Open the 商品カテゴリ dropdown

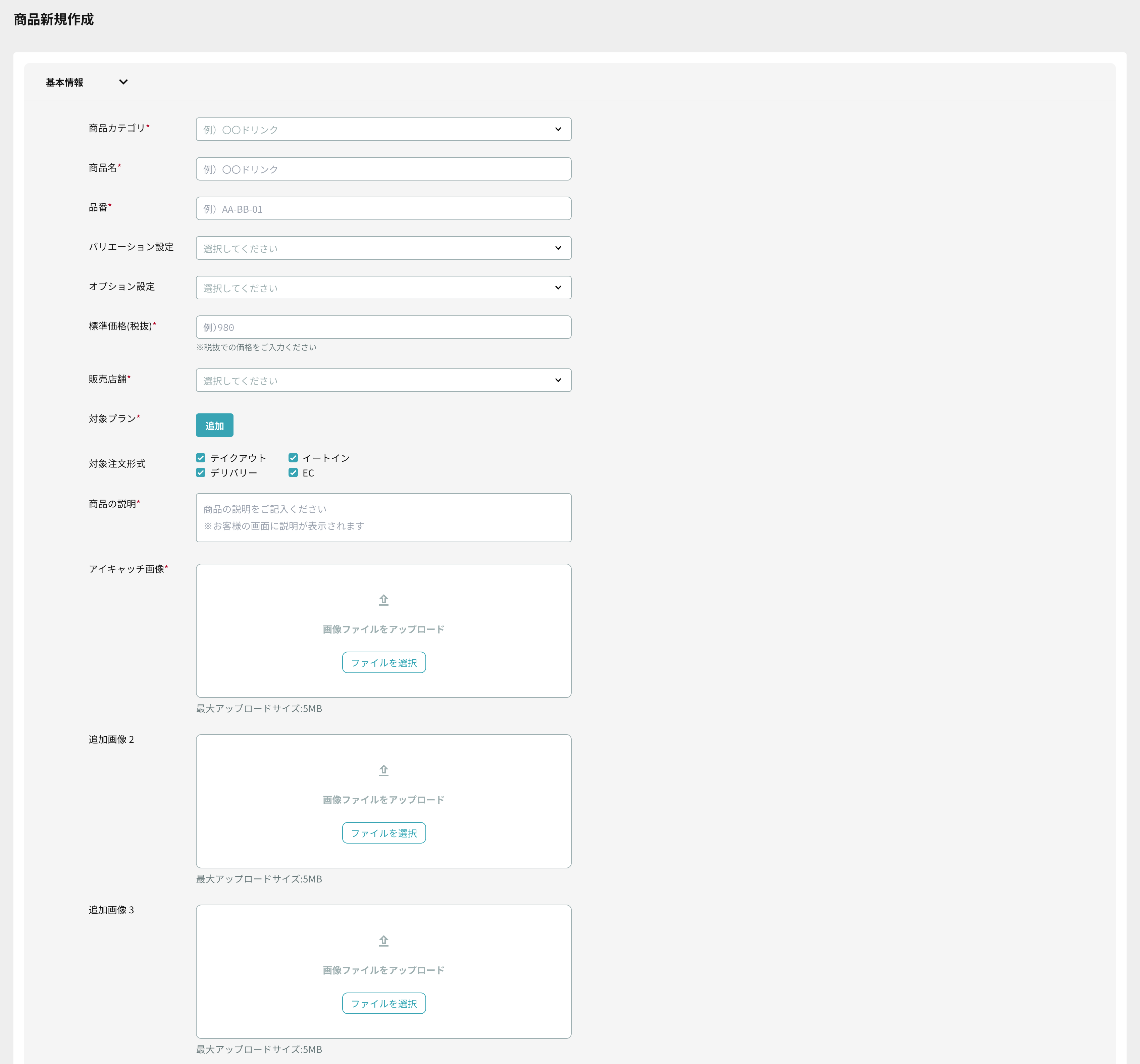[383, 129]
